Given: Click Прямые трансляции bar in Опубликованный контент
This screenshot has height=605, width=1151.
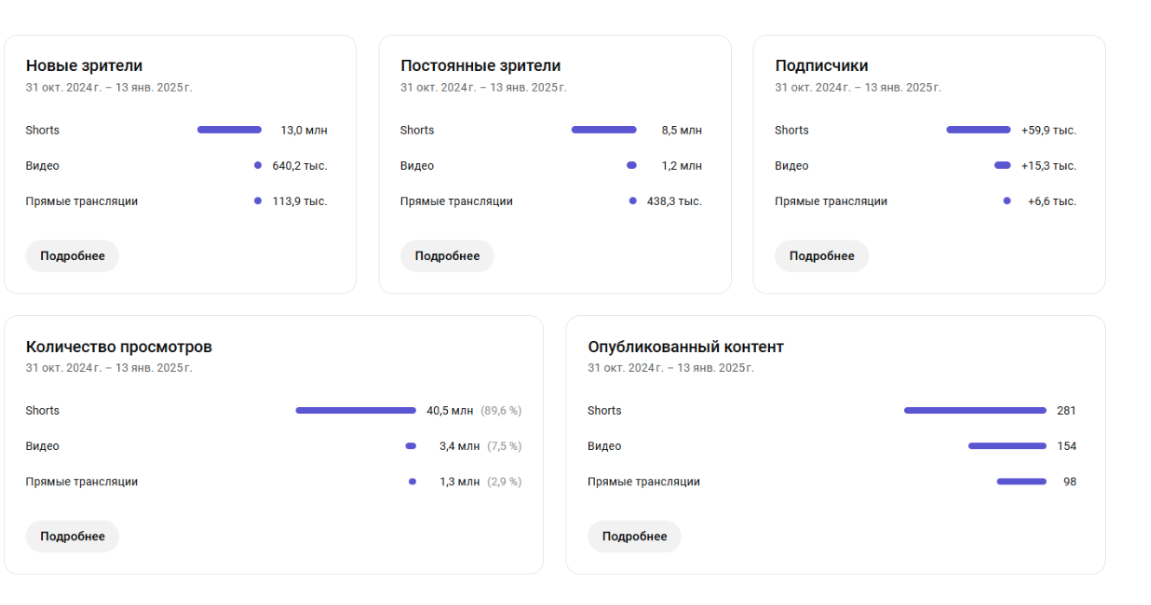Looking at the screenshot, I should point(1022,482).
